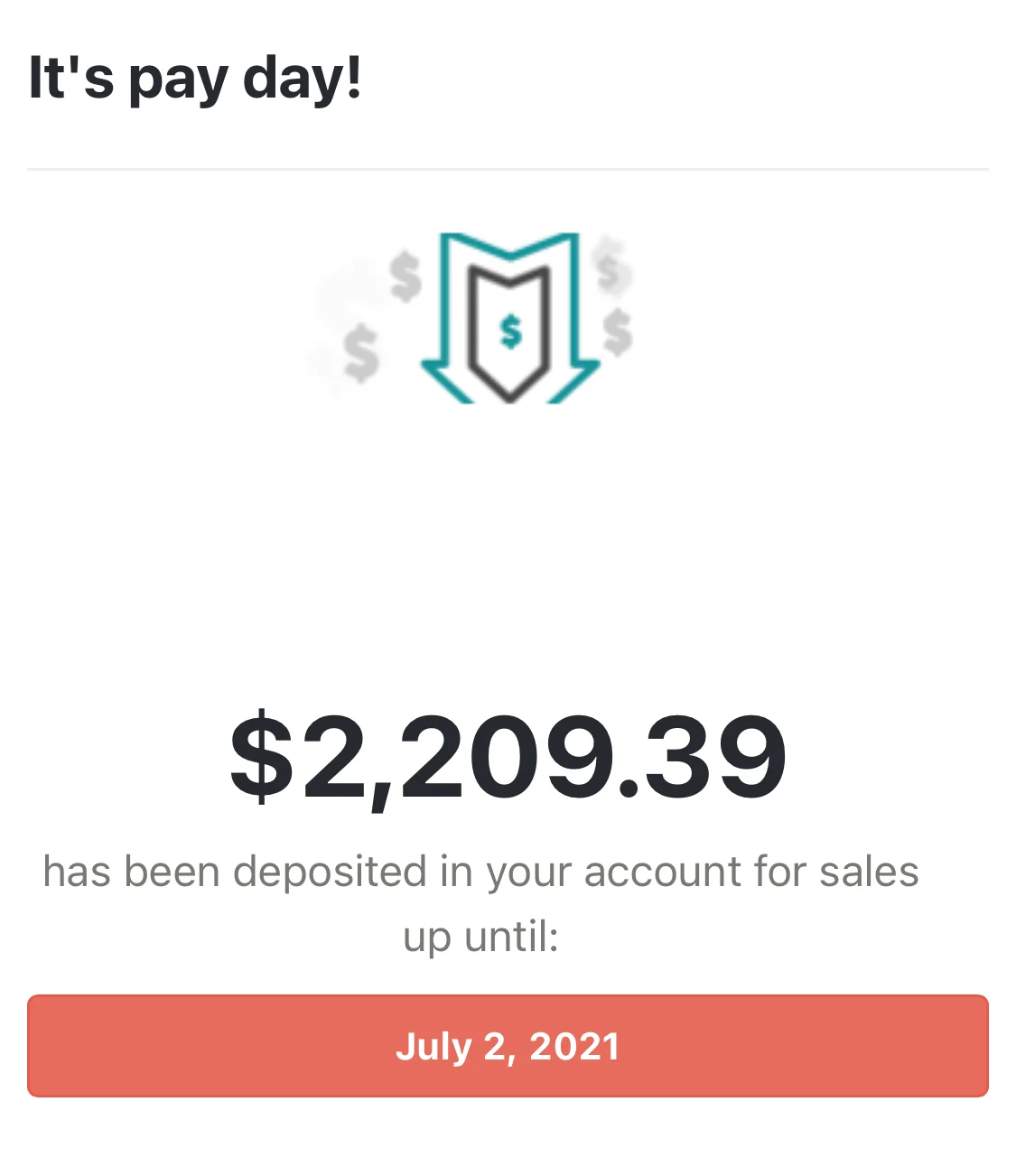Click the upper-right gray dollar sign
Viewport: 1016px width, 1176px height.
pyautogui.click(x=611, y=266)
